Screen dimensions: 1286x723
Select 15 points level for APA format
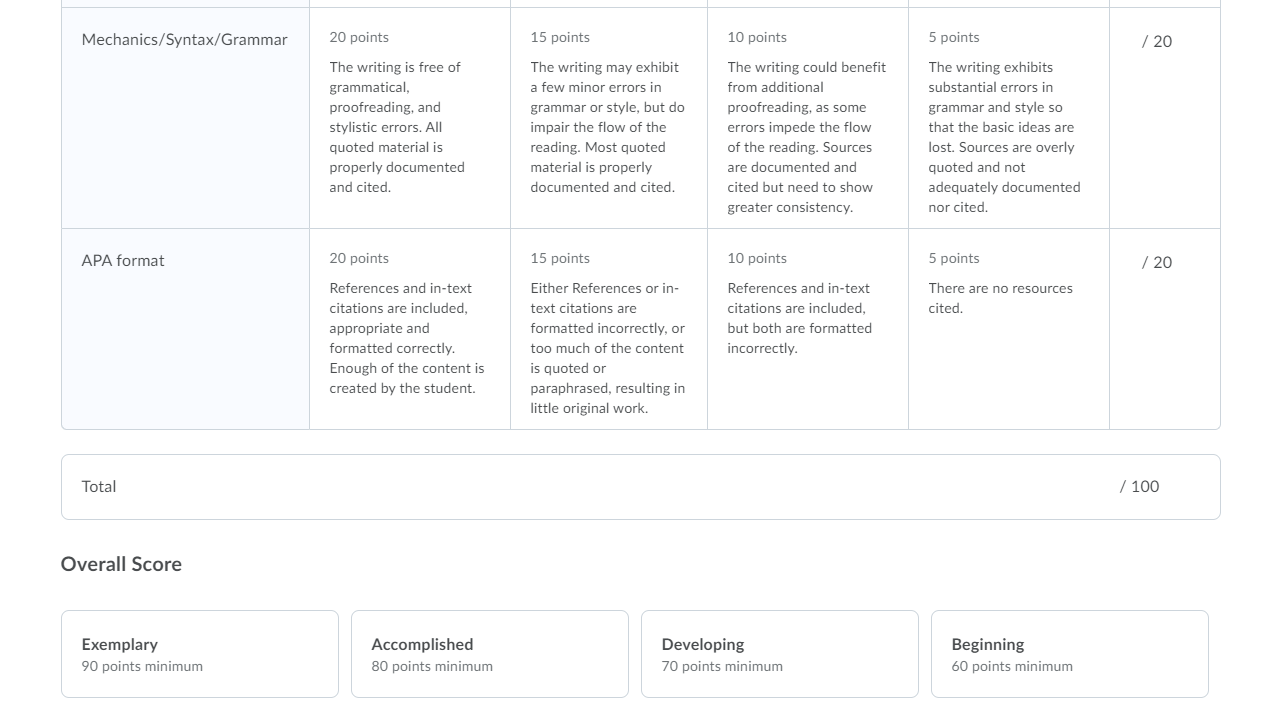(x=609, y=329)
